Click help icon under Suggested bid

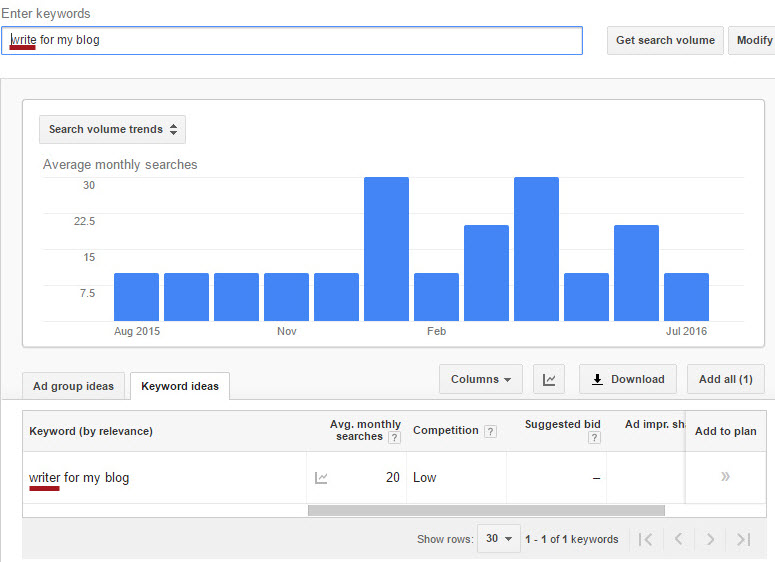(595, 438)
